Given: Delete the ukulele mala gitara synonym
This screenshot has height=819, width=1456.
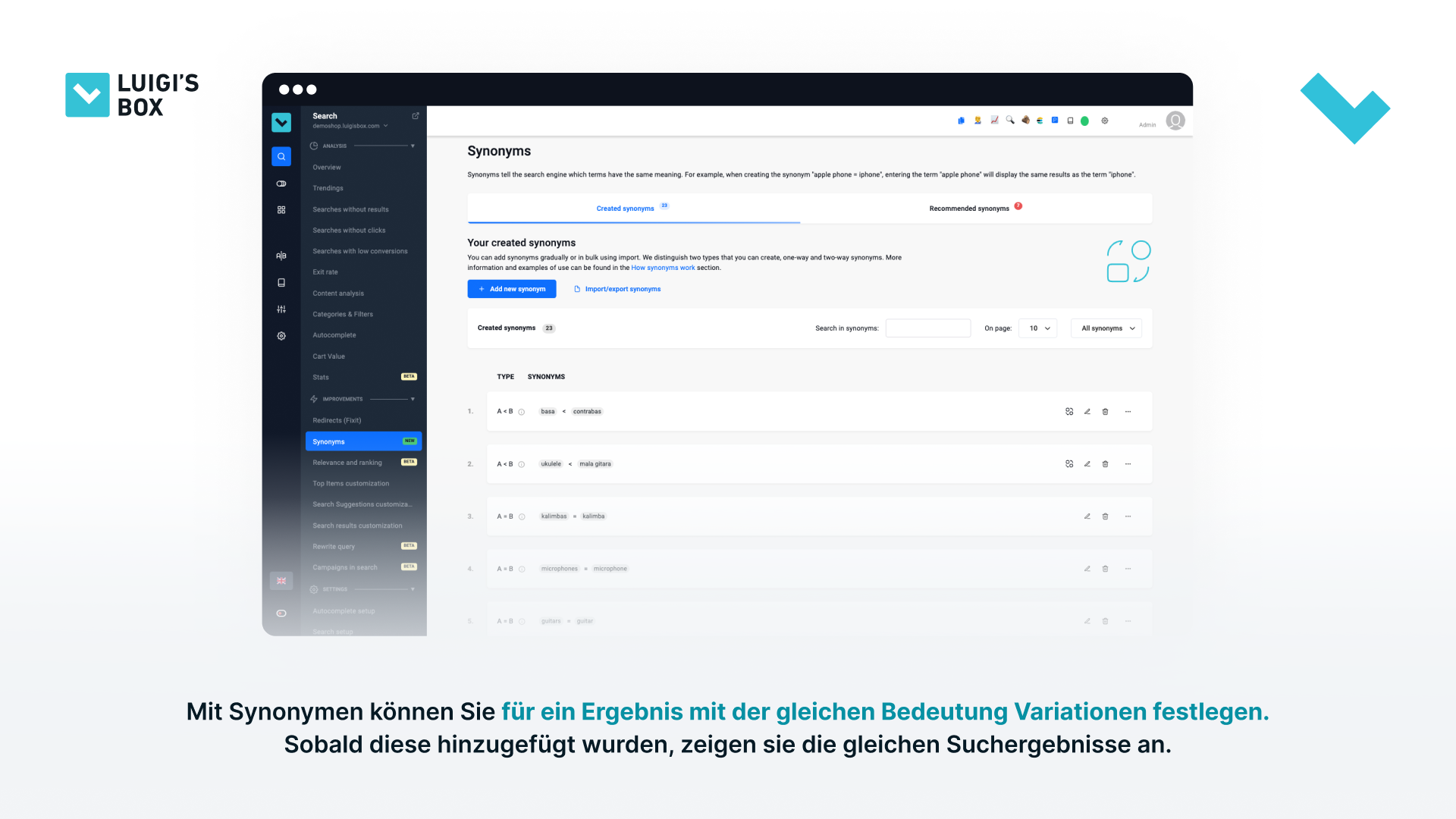Looking at the screenshot, I should [1105, 464].
